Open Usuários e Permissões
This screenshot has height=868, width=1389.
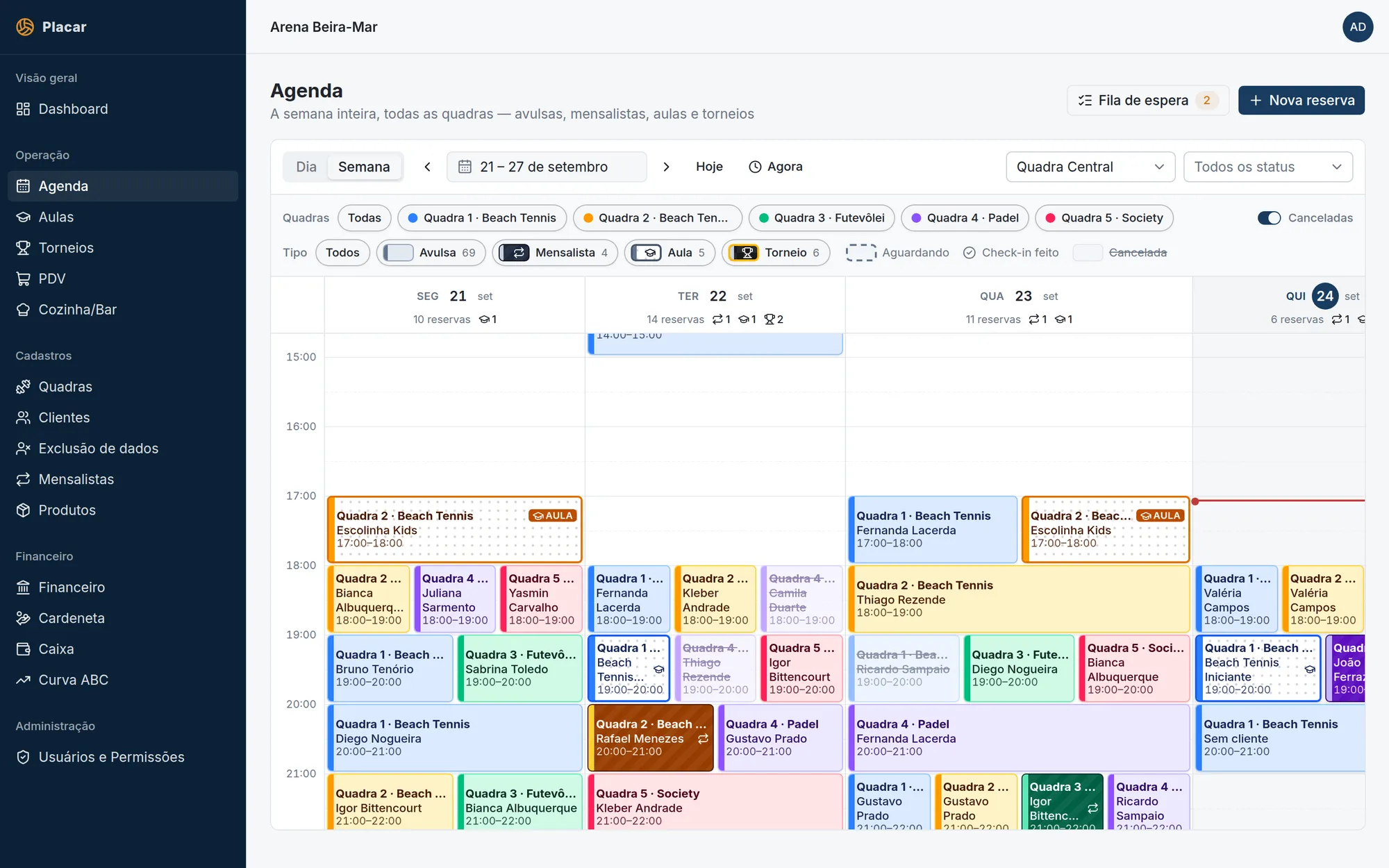123,757
